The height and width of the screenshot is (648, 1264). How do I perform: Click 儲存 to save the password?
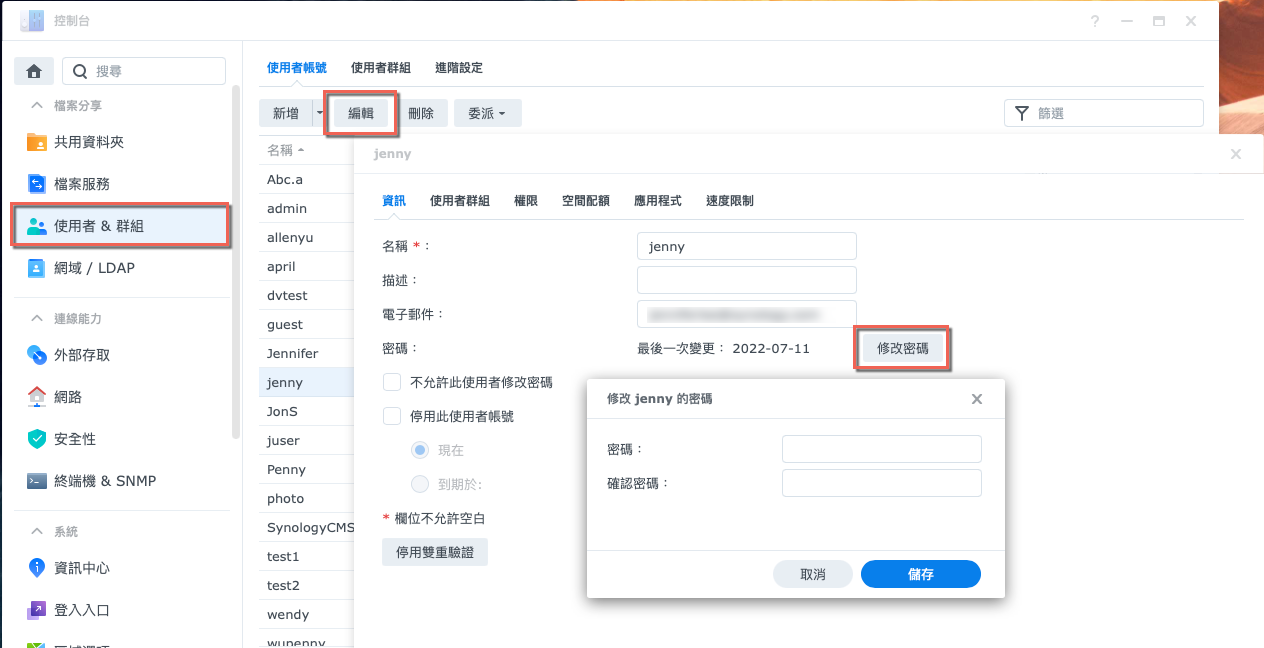[x=921, y=574]
